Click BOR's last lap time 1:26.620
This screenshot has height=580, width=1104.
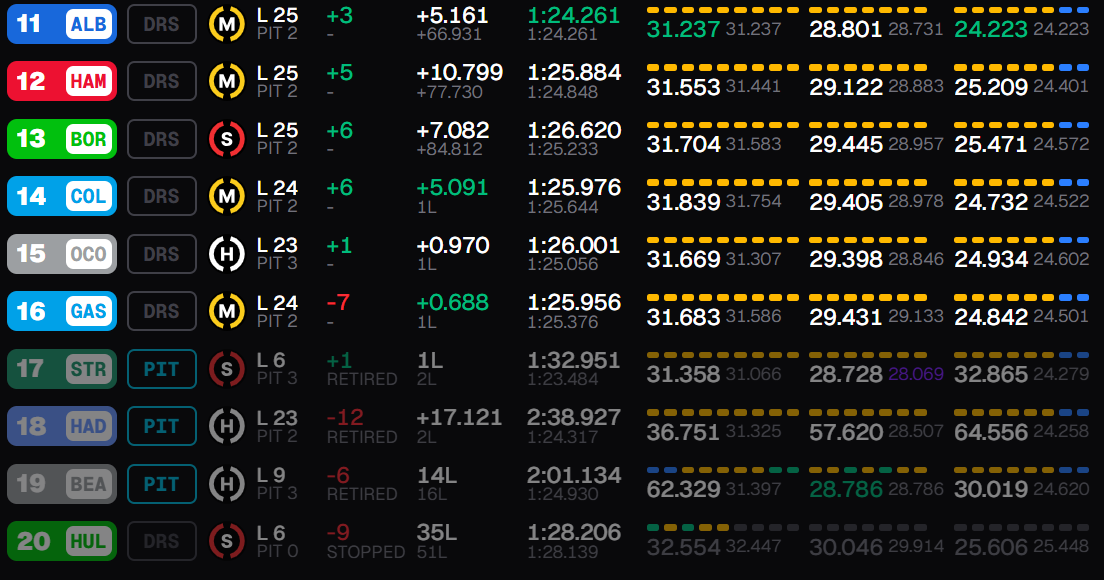tap(574, 130)
